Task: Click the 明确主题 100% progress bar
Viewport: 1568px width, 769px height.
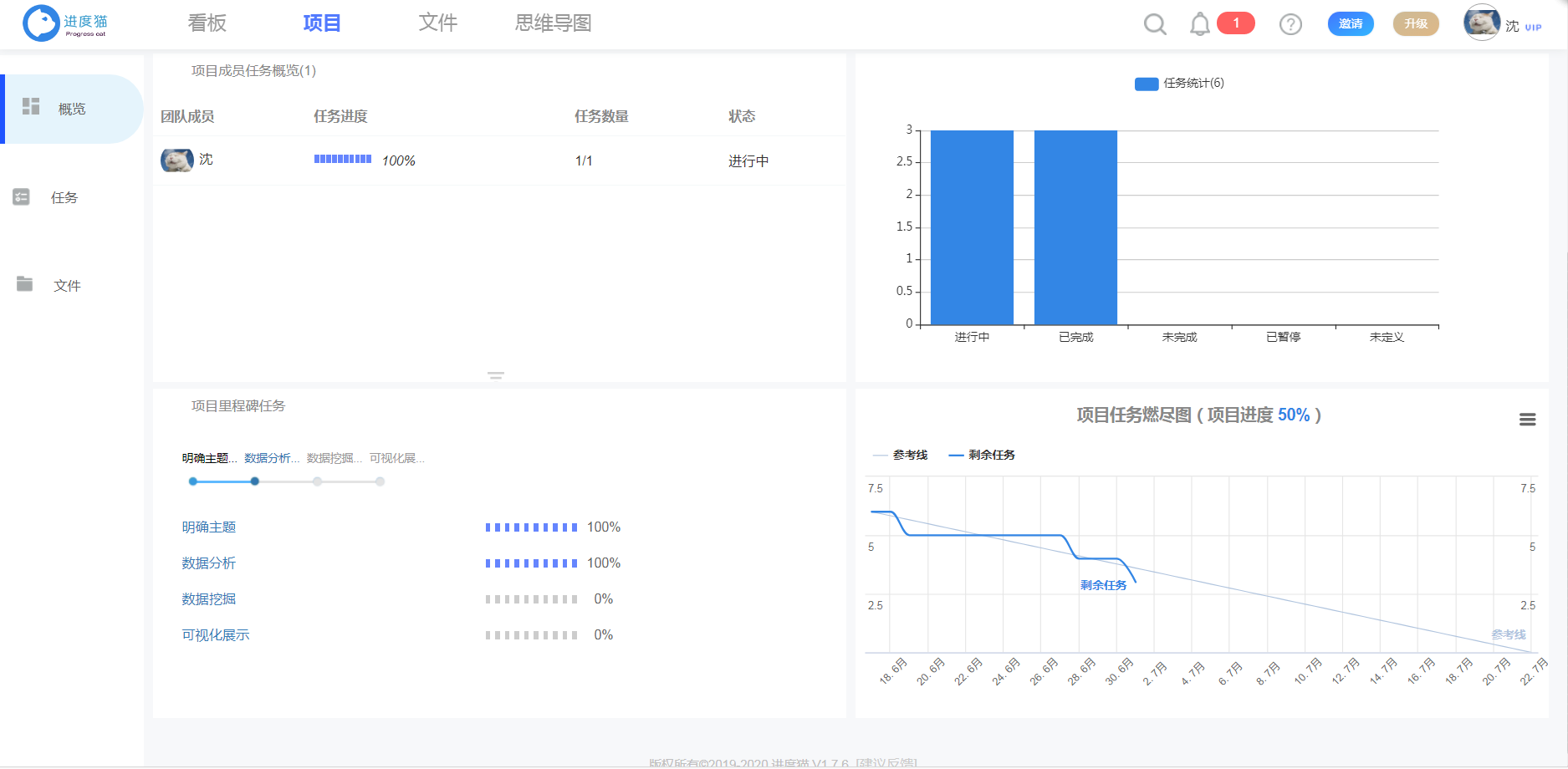Action: [532, 527]
